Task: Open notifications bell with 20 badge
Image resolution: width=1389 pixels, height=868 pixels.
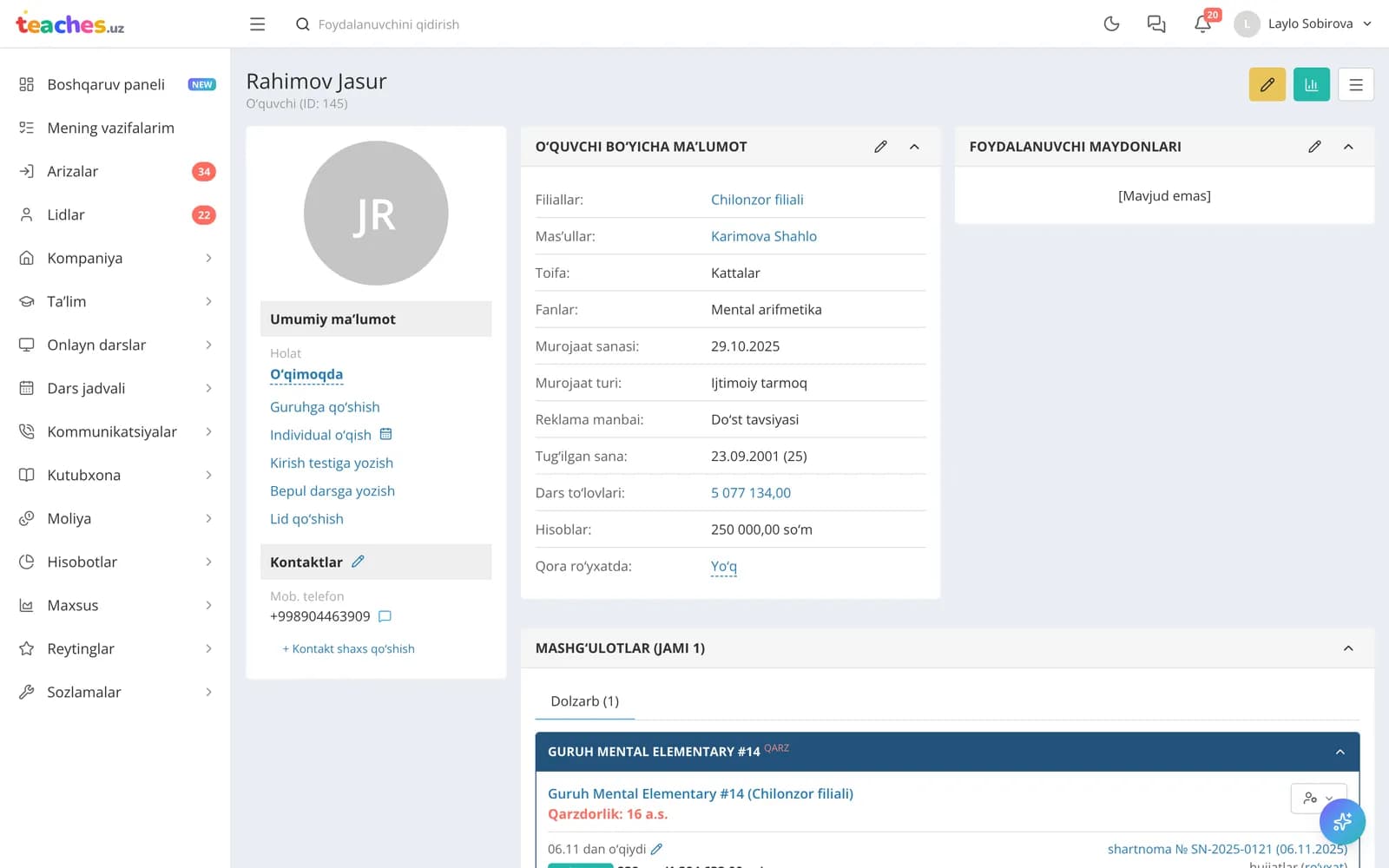Action: pyautogui.click(x=1203, y=23)
